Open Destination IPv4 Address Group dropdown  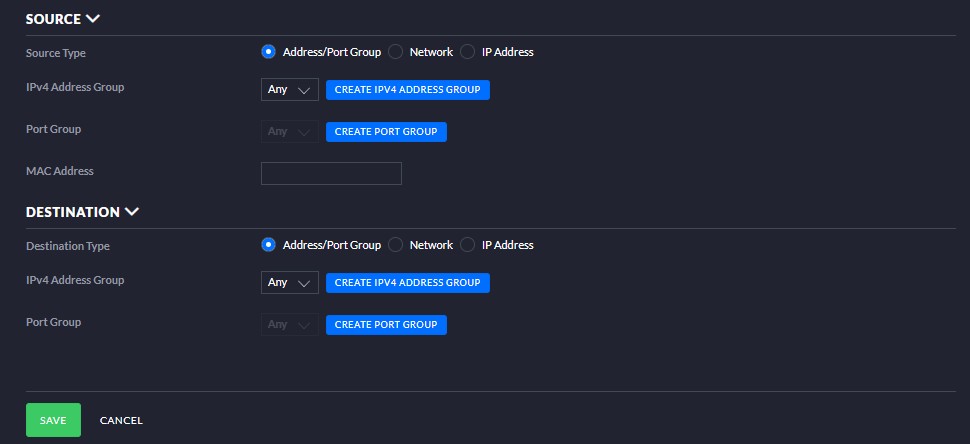(289, 283)
